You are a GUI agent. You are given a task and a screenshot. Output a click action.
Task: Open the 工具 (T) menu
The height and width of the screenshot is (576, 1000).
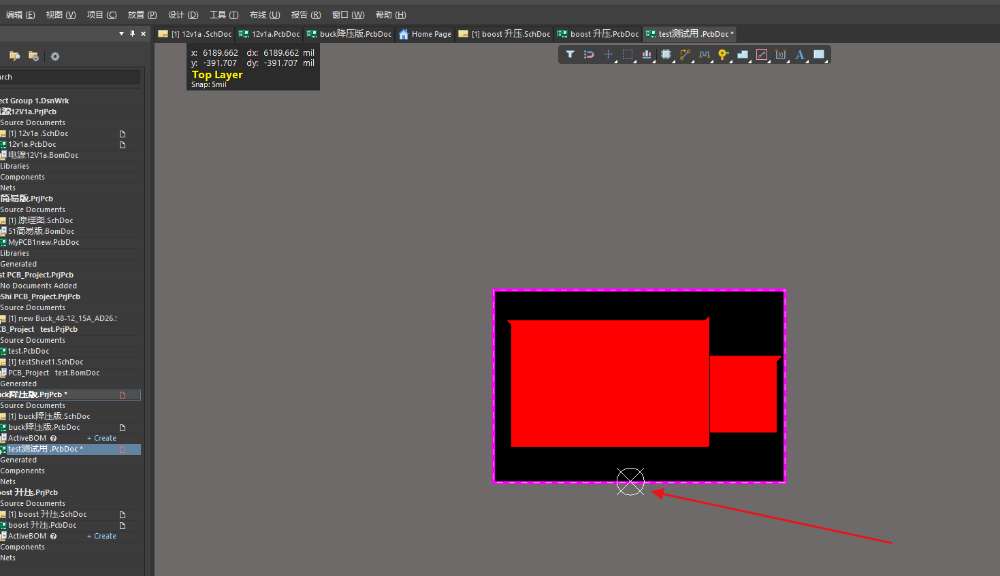pos(224,15)
